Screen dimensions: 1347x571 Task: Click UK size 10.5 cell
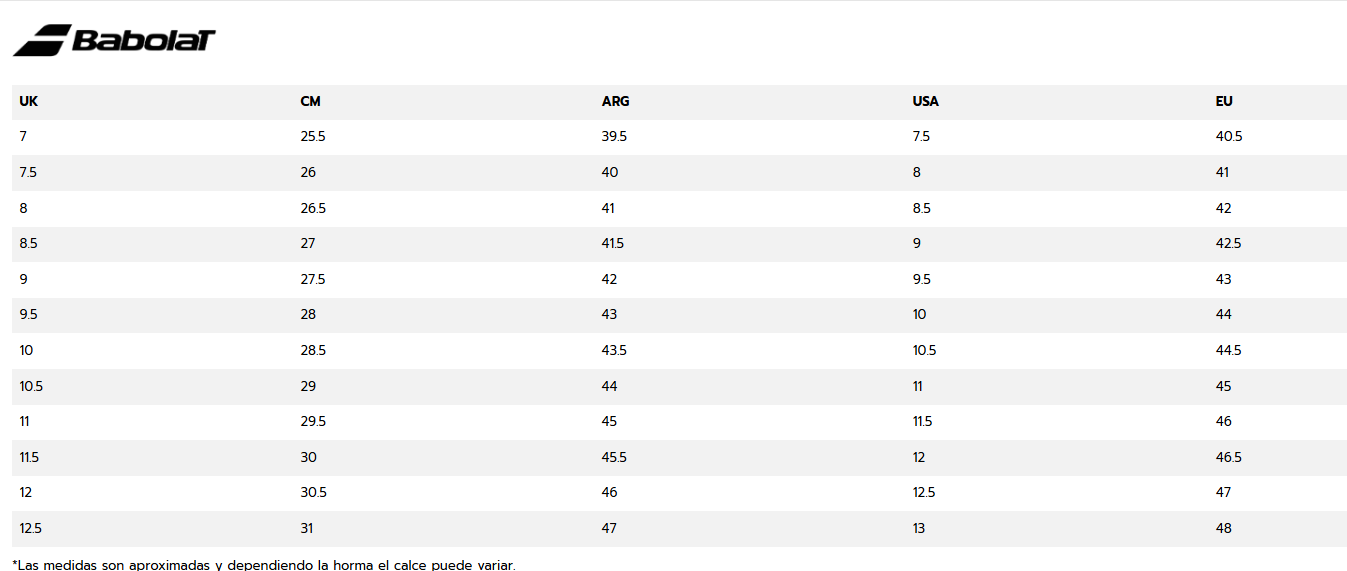29,386
